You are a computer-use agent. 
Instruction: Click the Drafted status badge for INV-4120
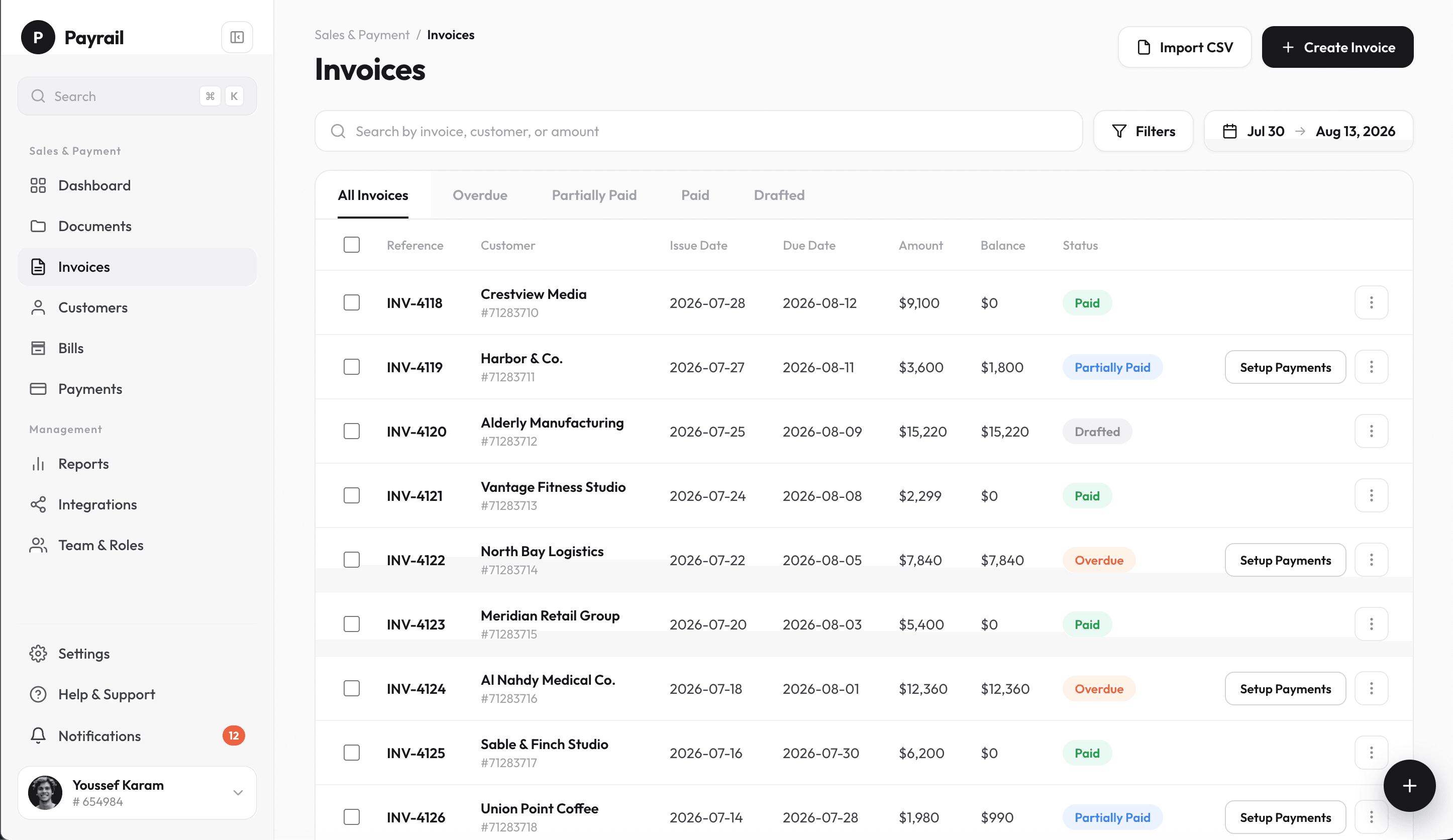[1097, 431]
